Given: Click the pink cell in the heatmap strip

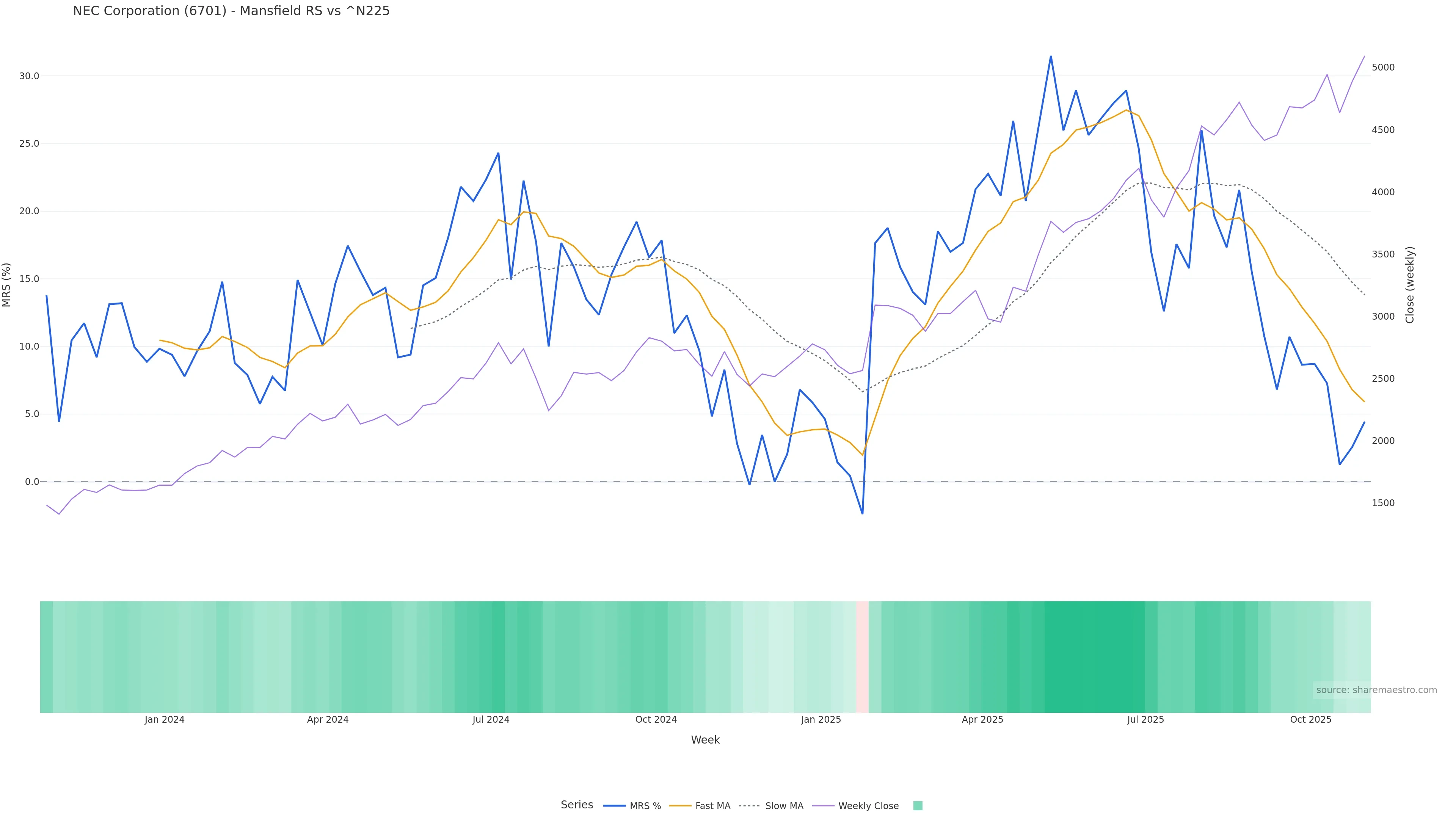Looking at the screenshot, I should [862, 656].
